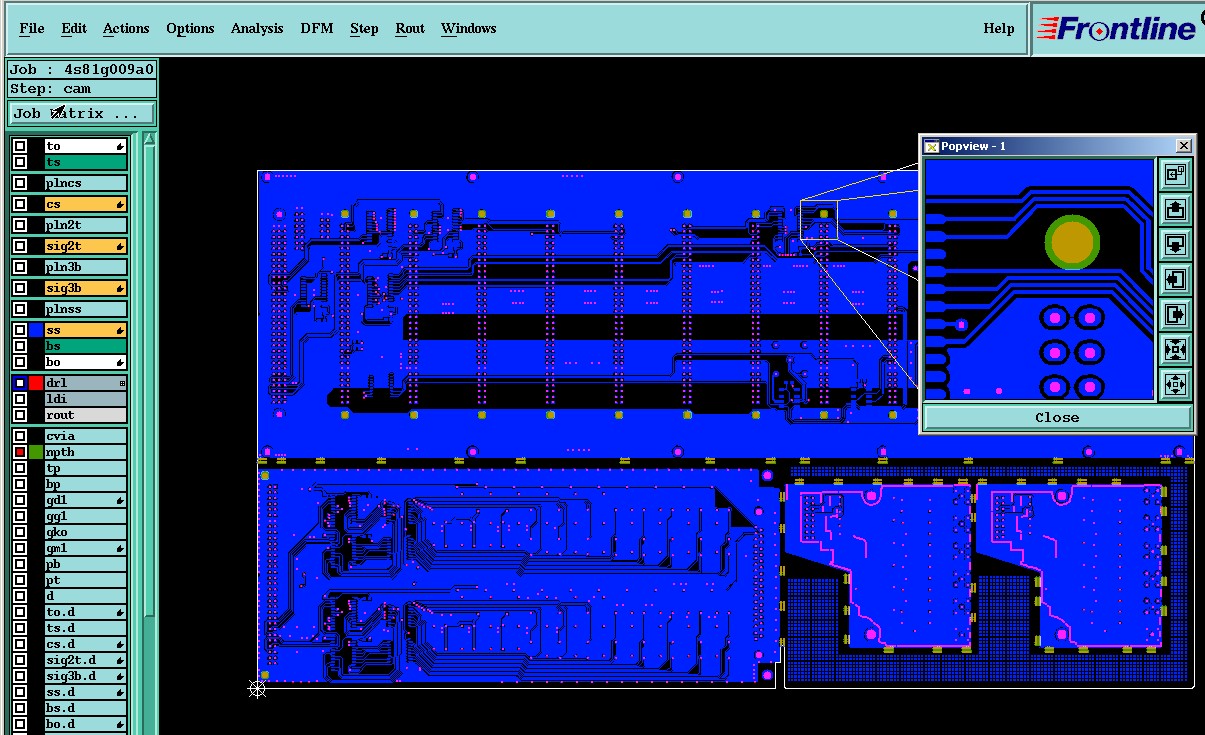
Task: Click the green color swatch on mpth layer
Action: click(37, 452)
